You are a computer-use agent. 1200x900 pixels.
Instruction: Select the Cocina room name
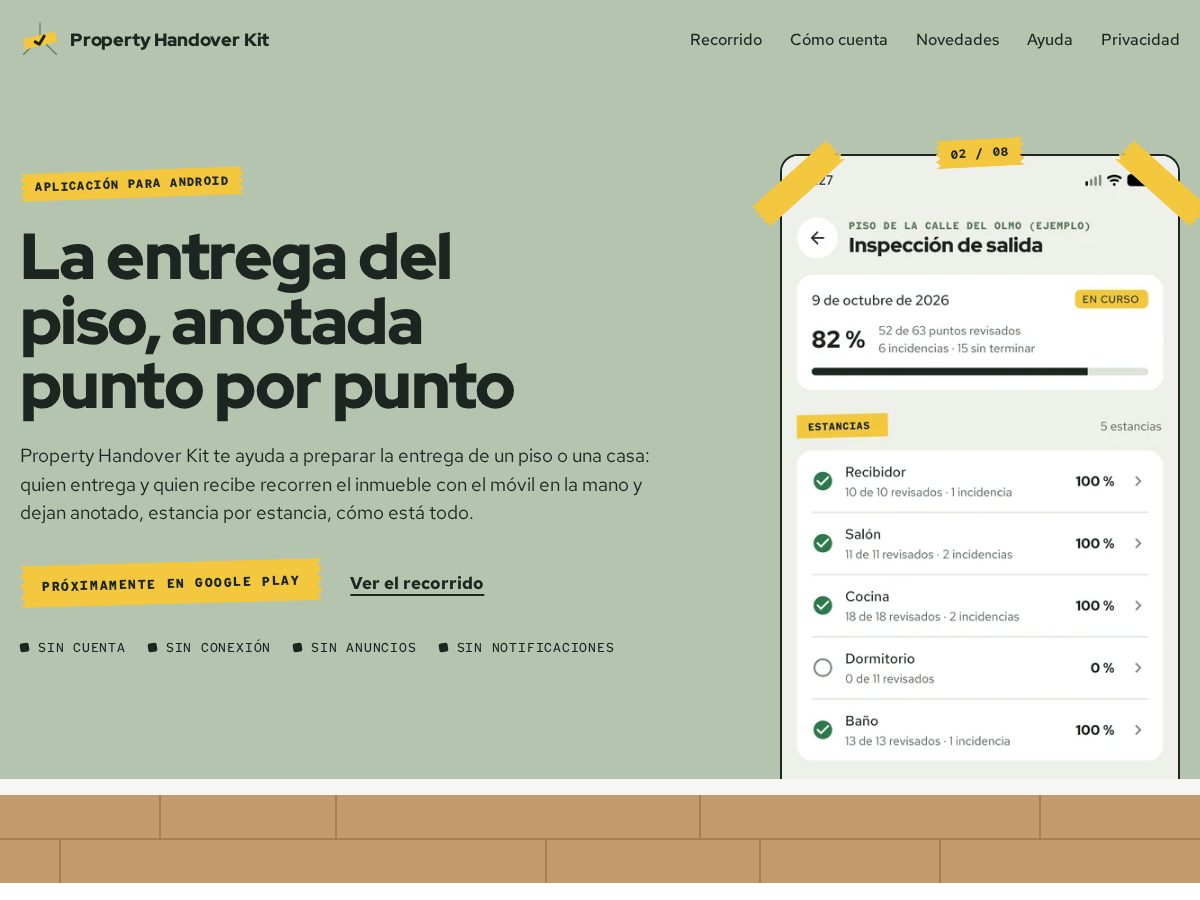coord(867,596)
